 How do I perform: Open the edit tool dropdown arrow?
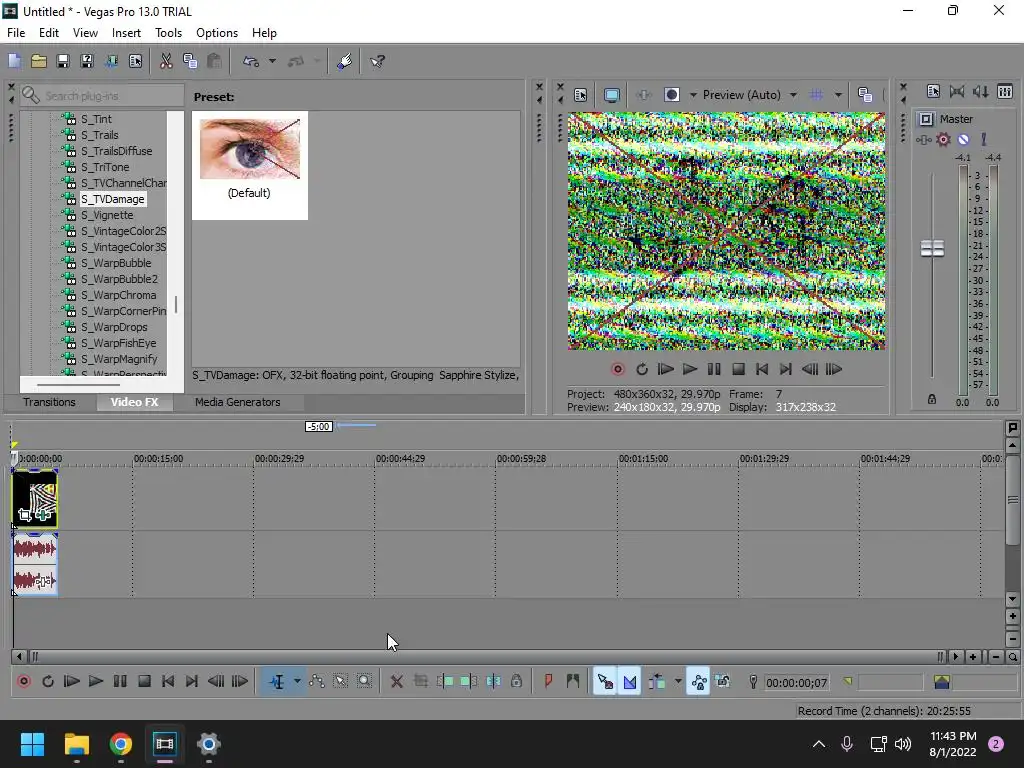[x=297, y=681]
